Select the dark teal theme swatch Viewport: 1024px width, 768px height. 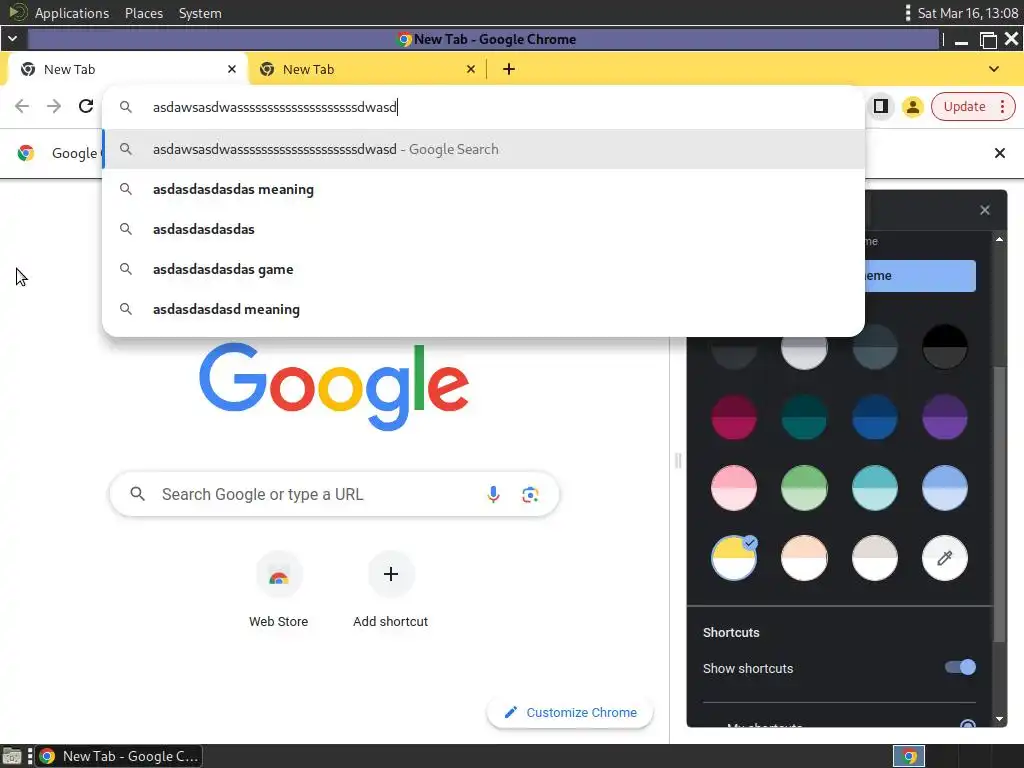pyautogui.click(x=804, y=417)
